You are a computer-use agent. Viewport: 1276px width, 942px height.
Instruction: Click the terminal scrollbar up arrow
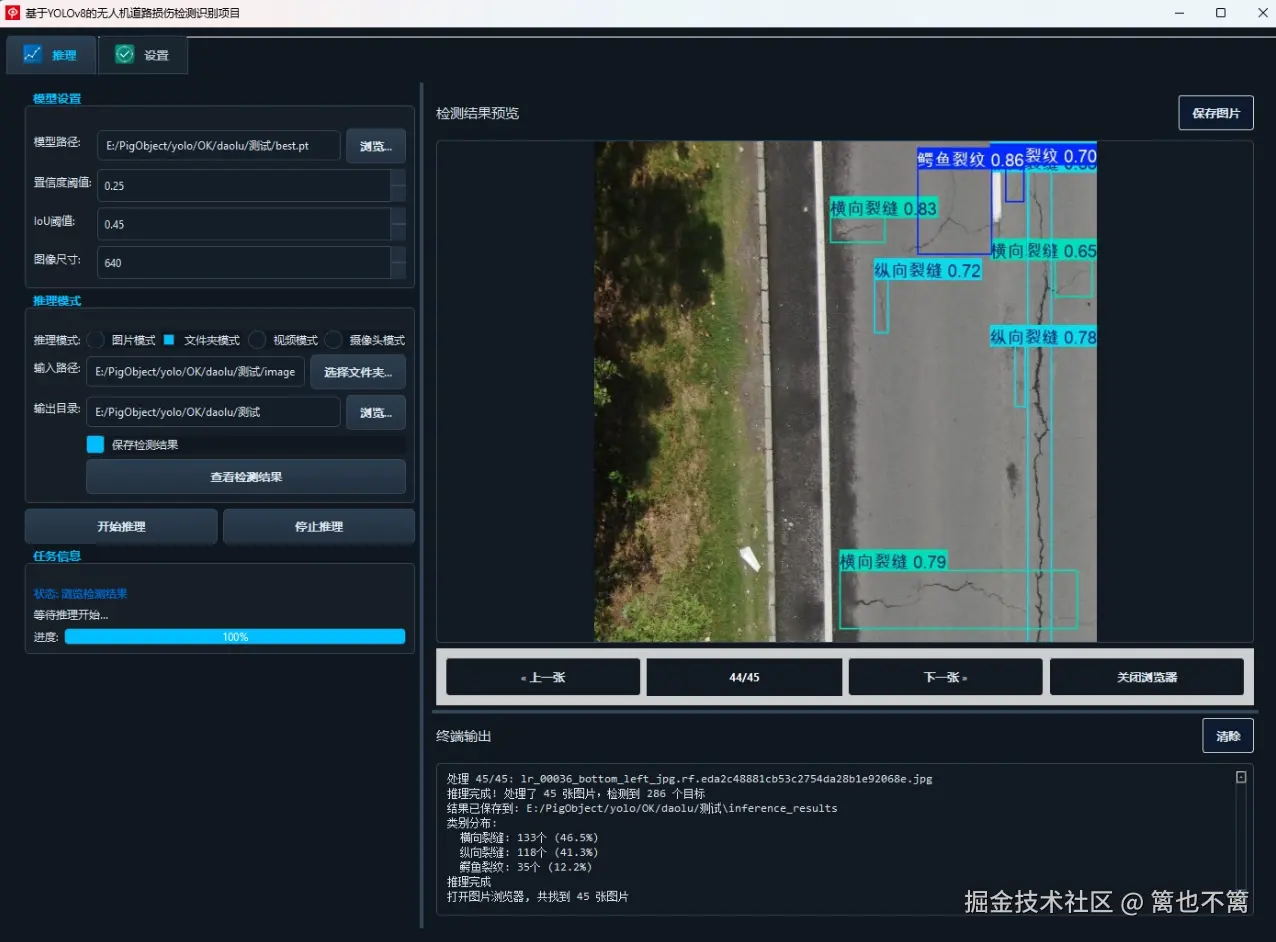pyautogui.click(x=1241, y=777)
